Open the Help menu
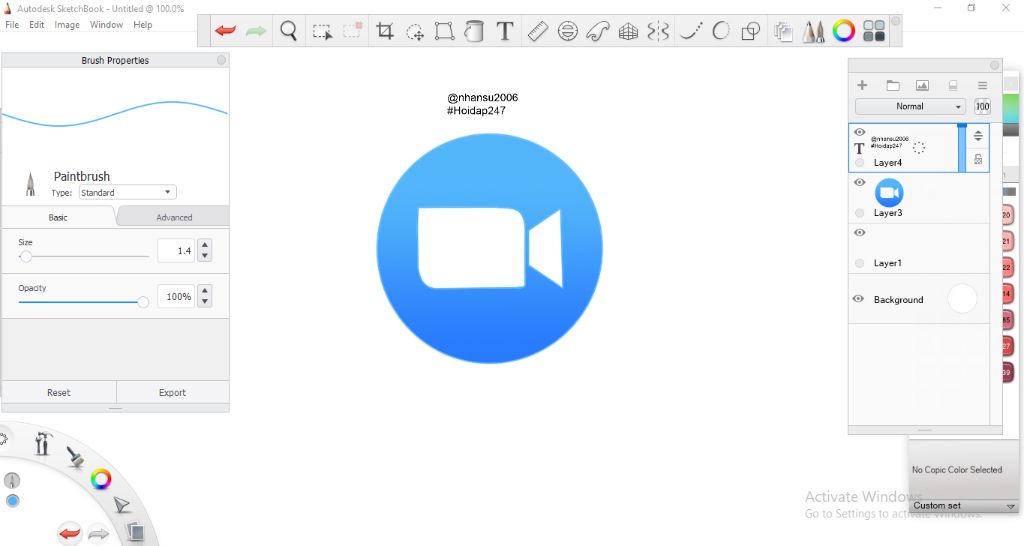Image resolution: width=1024 pixels, height=546 pixels. click(x=142, y=25)
